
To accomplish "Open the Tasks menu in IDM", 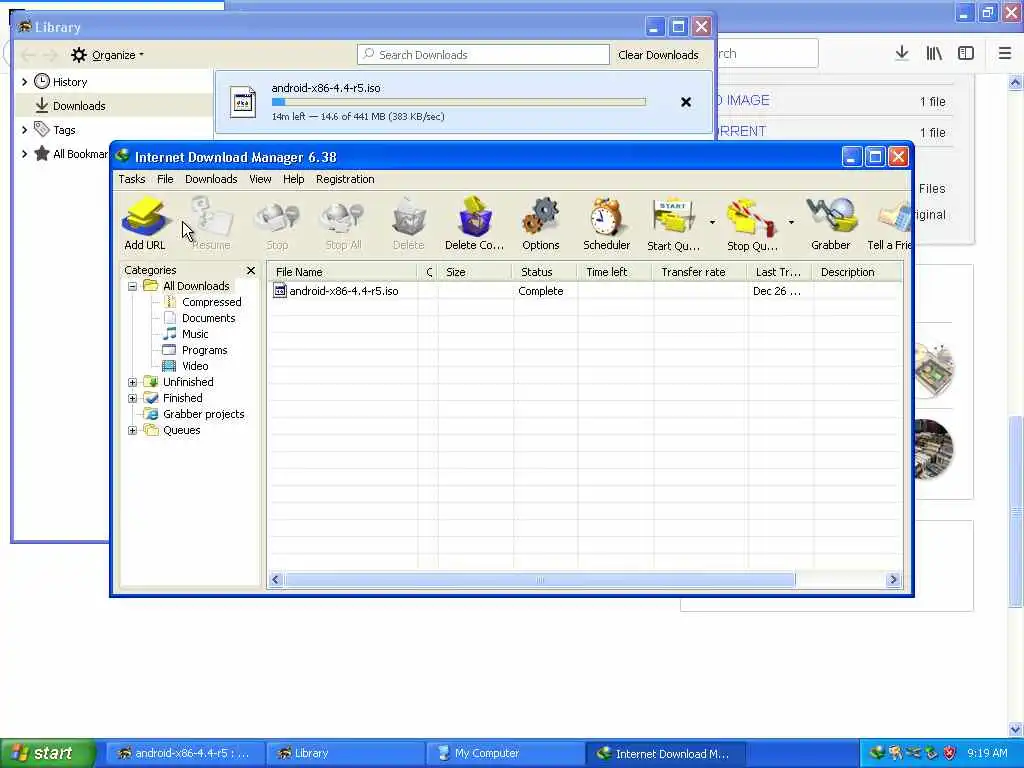I will pos(132,179).
